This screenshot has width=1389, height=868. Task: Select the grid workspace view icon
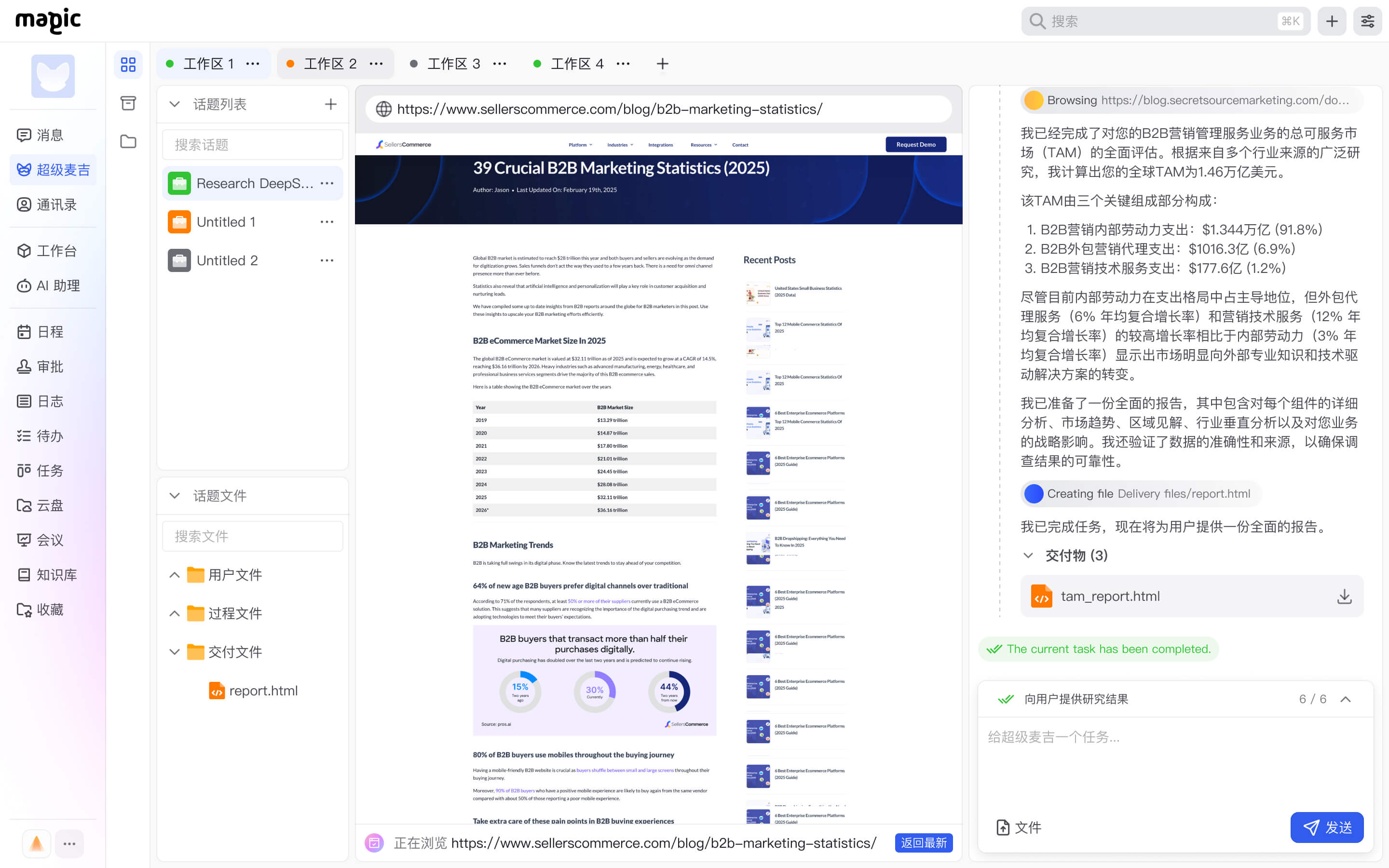128,64
